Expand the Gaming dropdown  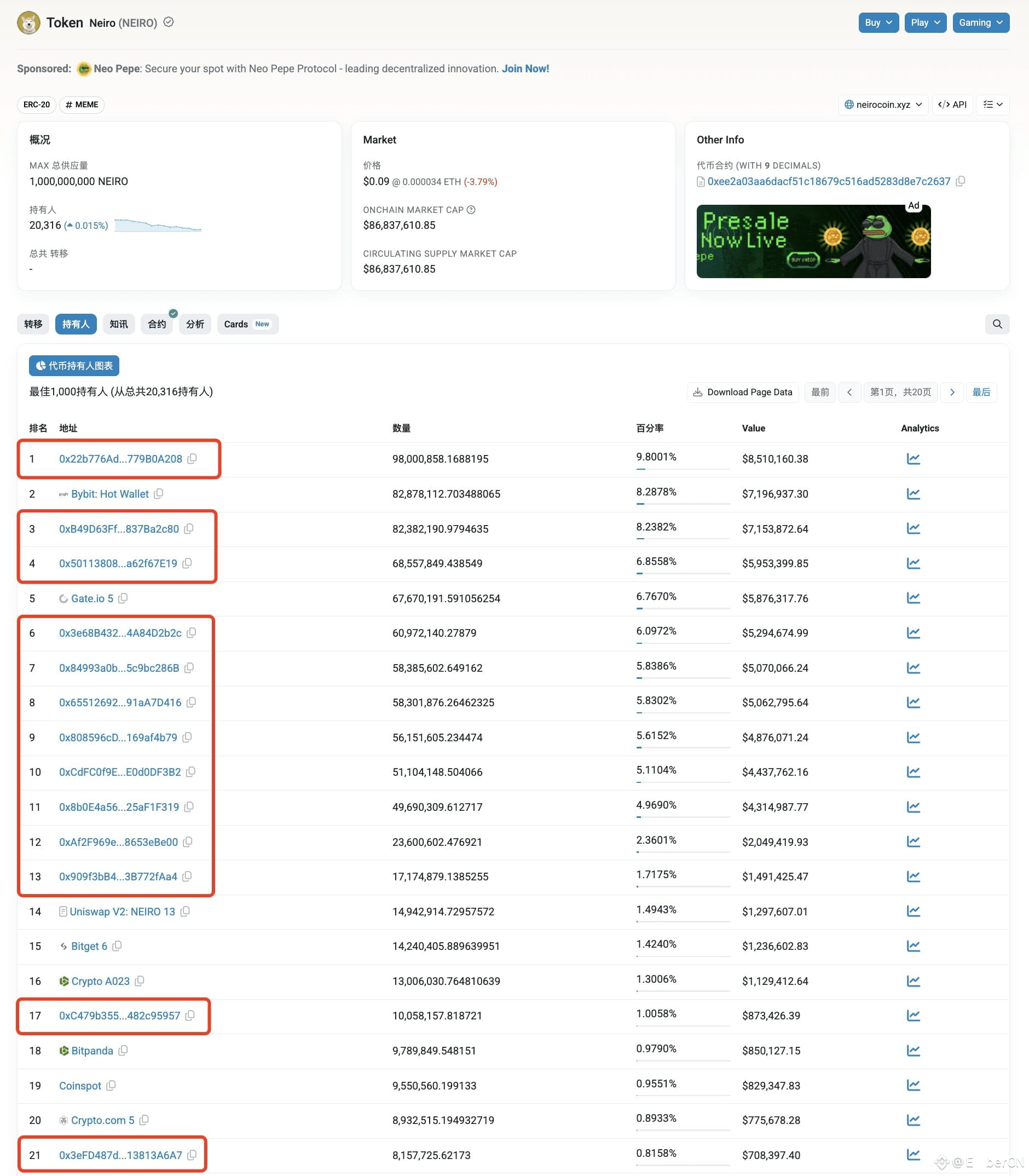(x=981, y=22)
